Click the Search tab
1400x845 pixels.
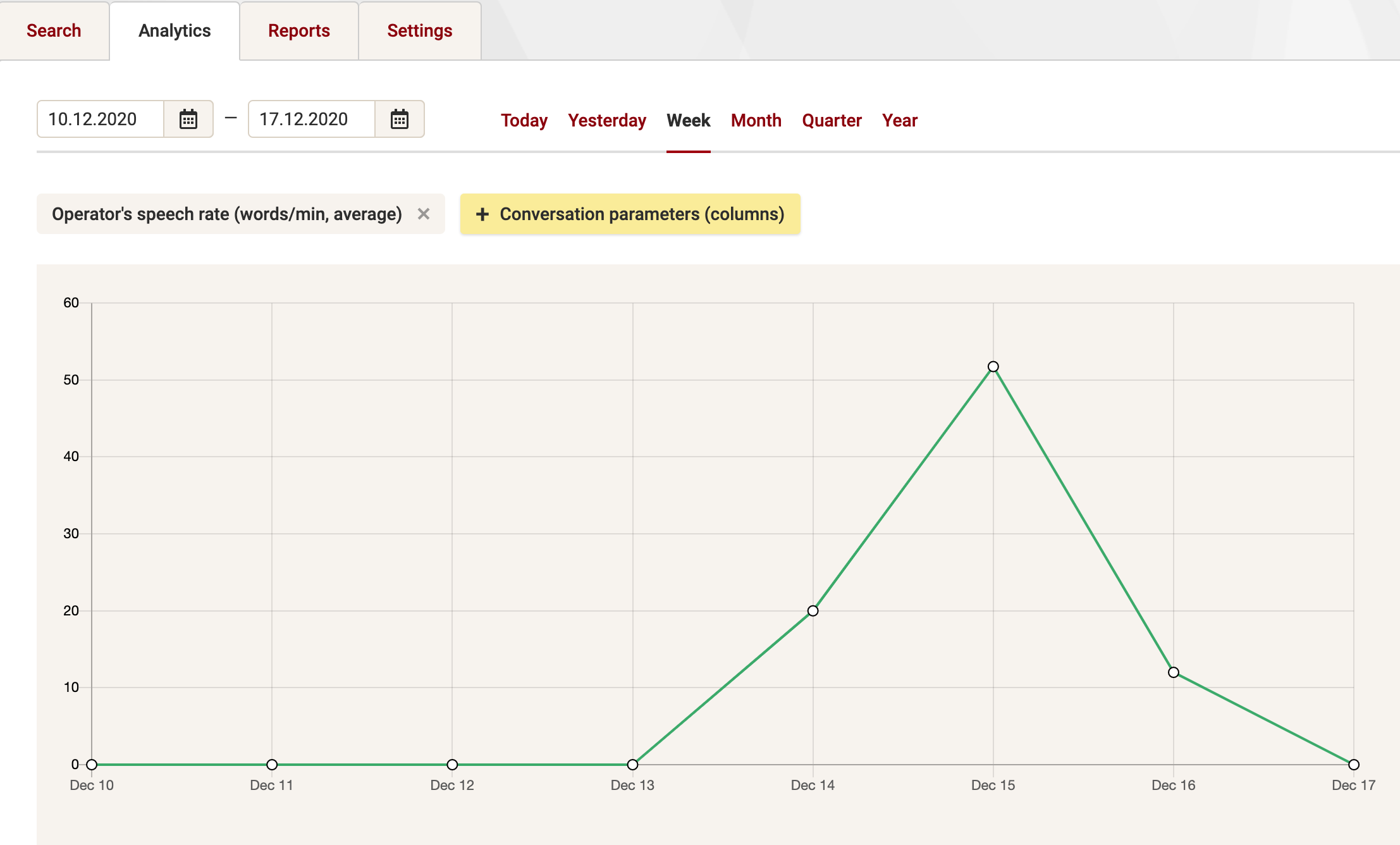tap(55, 30)
